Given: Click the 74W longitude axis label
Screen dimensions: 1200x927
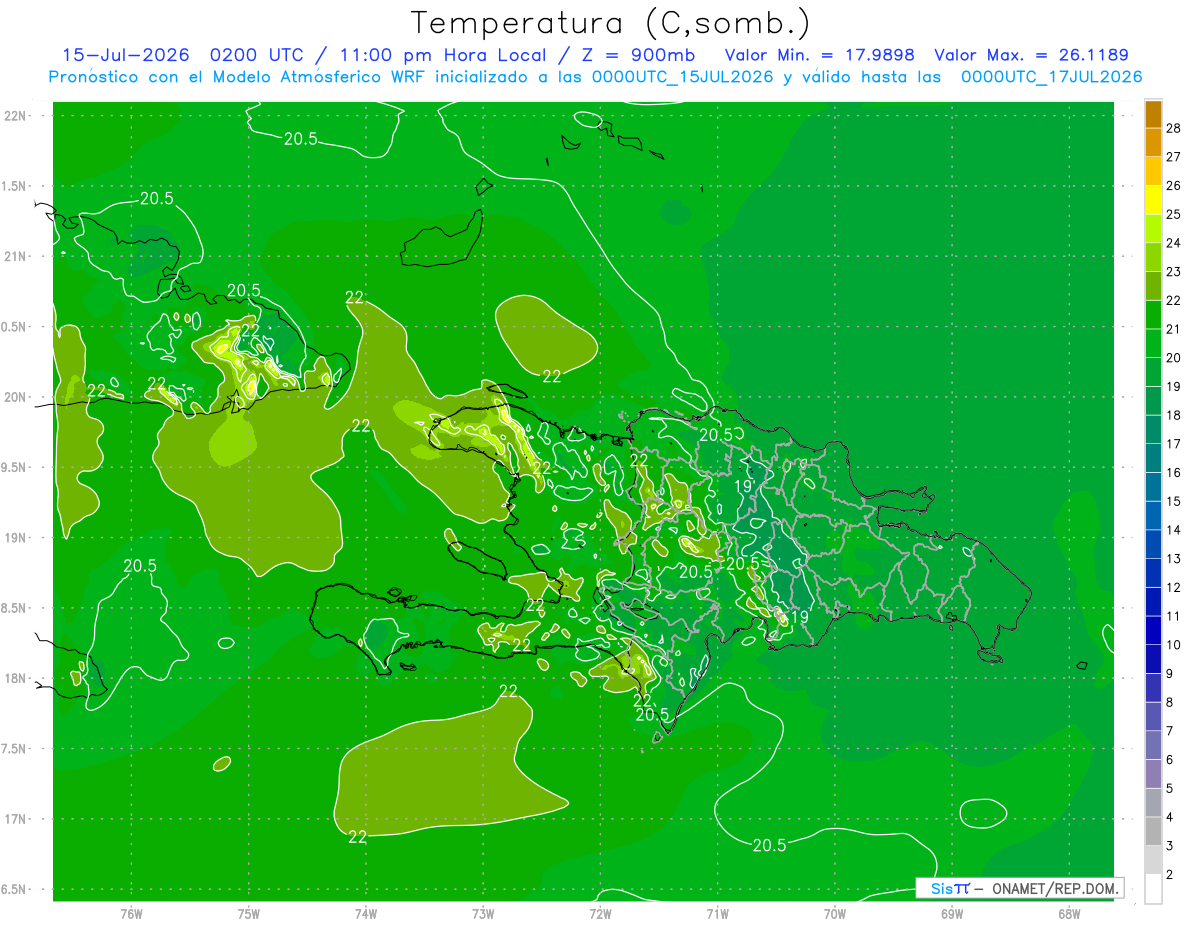Looking at the screenshot, I should point(366,913).
